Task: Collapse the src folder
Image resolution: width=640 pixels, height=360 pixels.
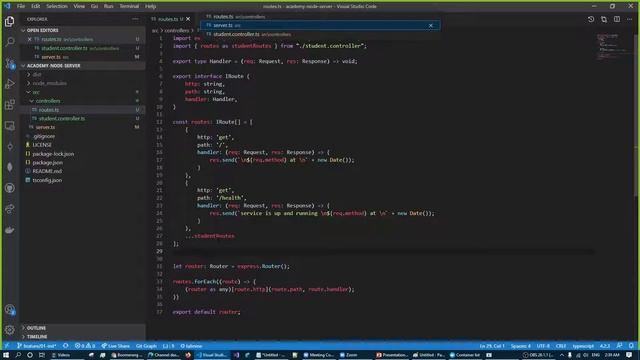Action: pyautogui.click(x=36, y=92)
